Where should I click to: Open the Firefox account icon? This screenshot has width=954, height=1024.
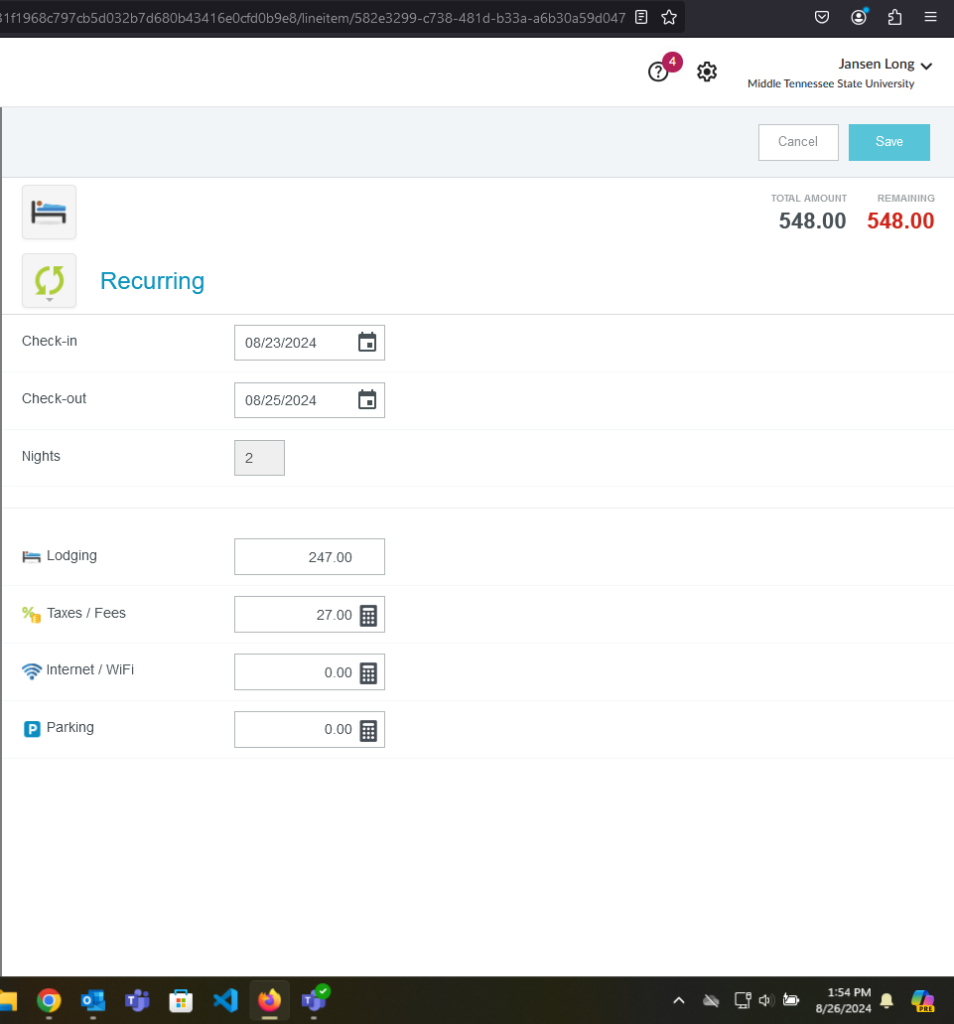pos(859,18)
